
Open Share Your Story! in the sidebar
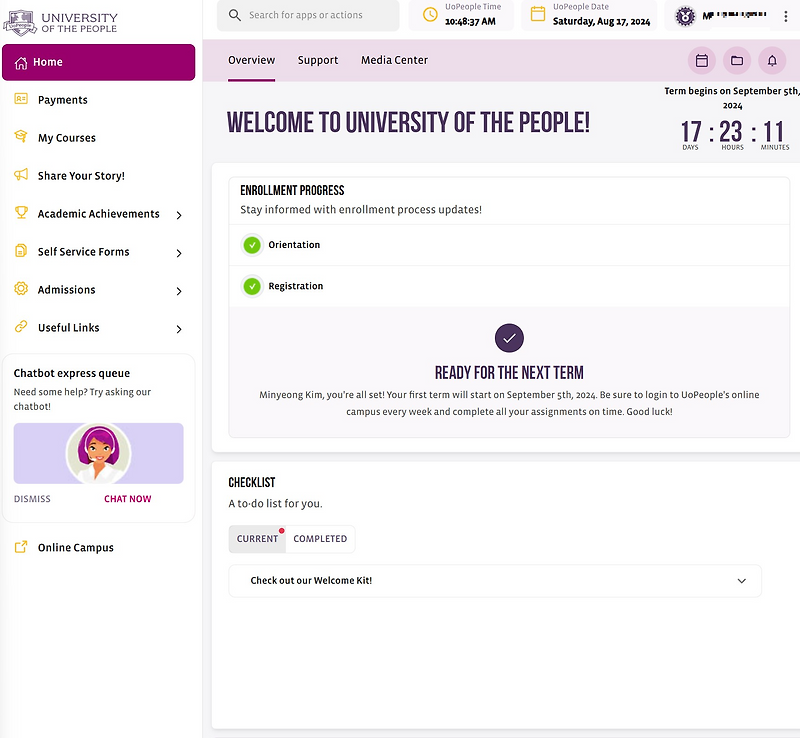point(81,176)
